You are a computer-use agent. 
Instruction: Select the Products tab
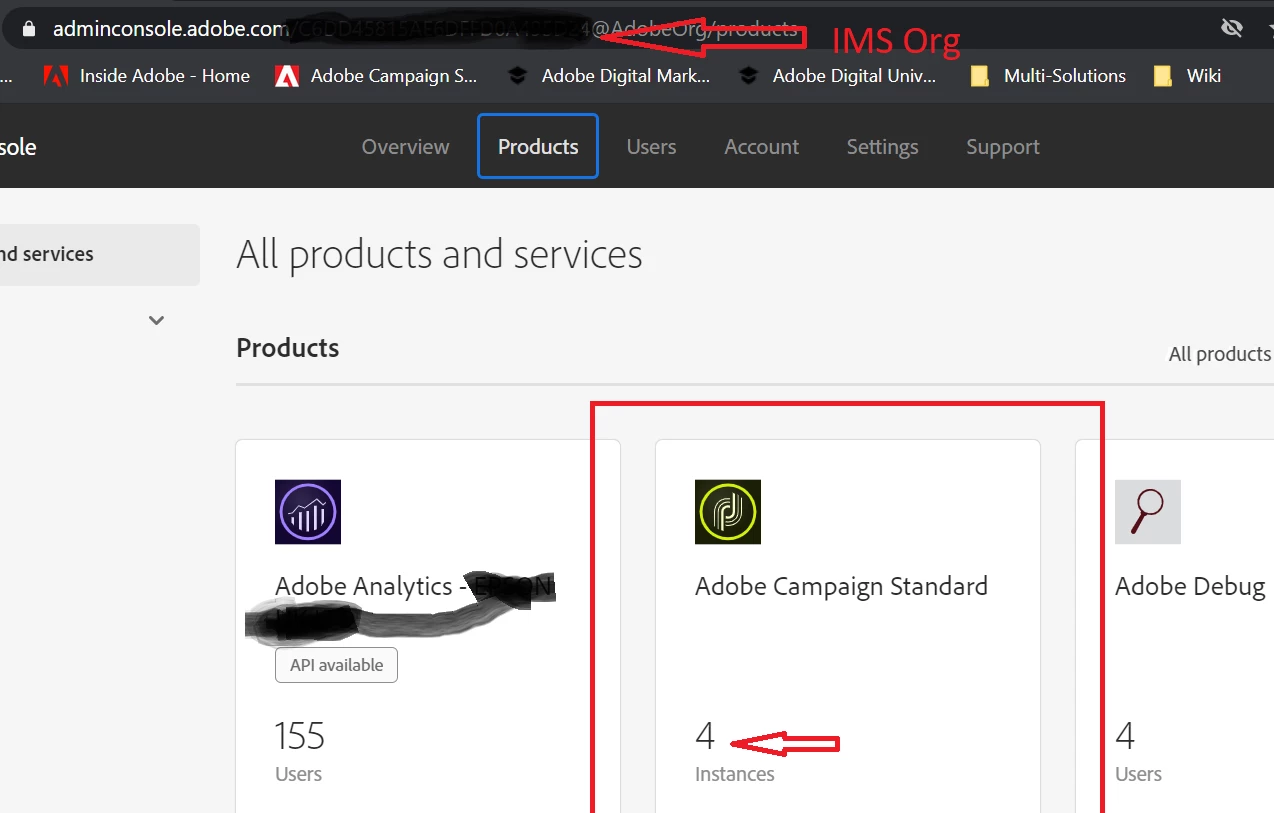pyautogui.click(x=538, y=147)
